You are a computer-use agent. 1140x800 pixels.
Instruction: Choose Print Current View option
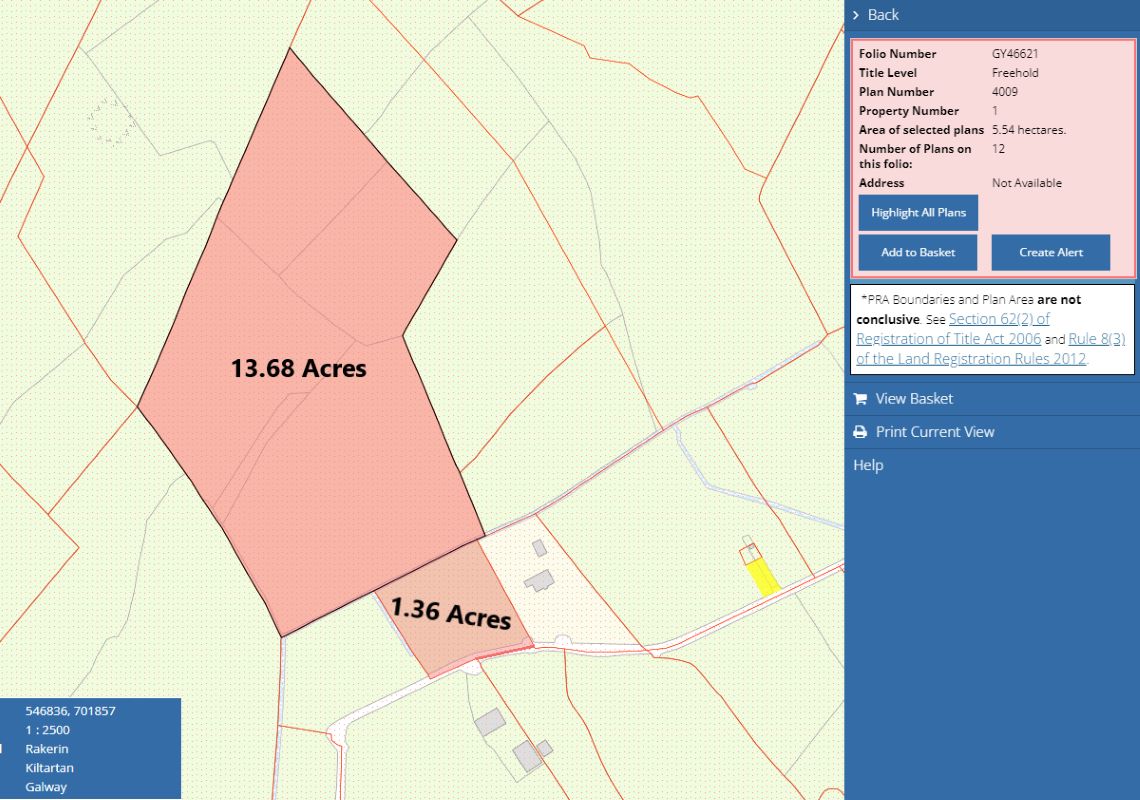pyautogui.click(x=935, y=432)
